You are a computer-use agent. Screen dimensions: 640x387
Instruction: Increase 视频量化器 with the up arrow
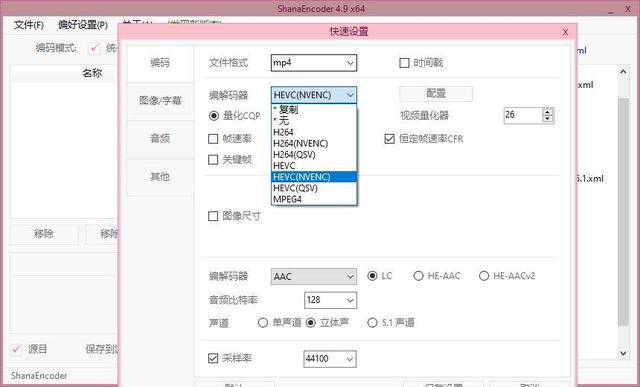pos(548,111)
